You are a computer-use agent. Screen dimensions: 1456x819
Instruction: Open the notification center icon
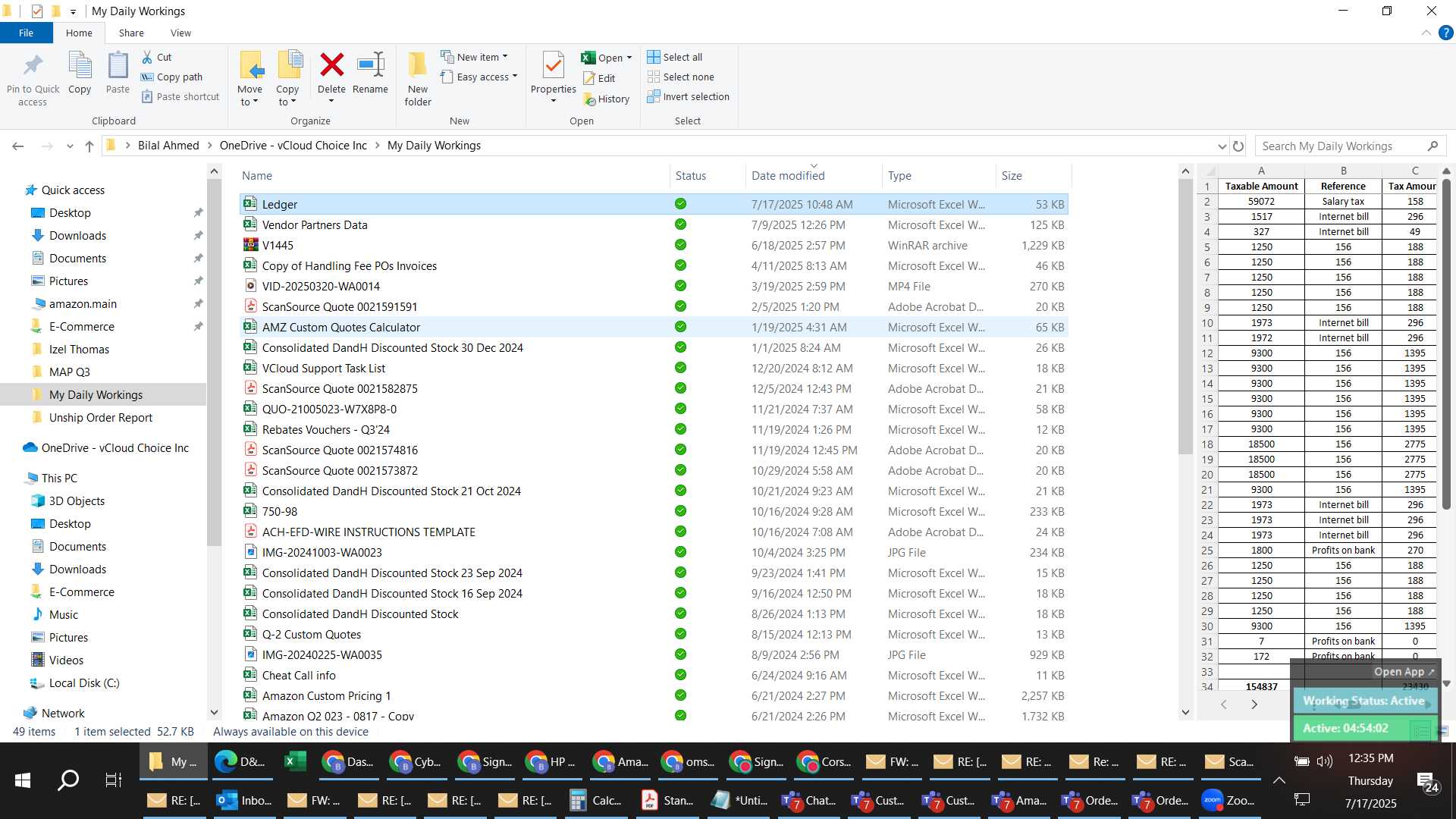click(1428, 781)
